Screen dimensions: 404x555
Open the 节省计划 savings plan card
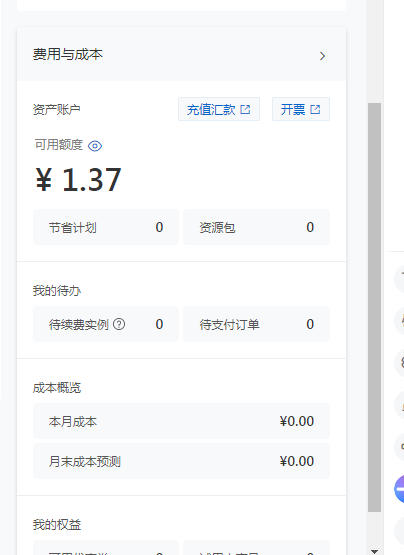[106, 227]
